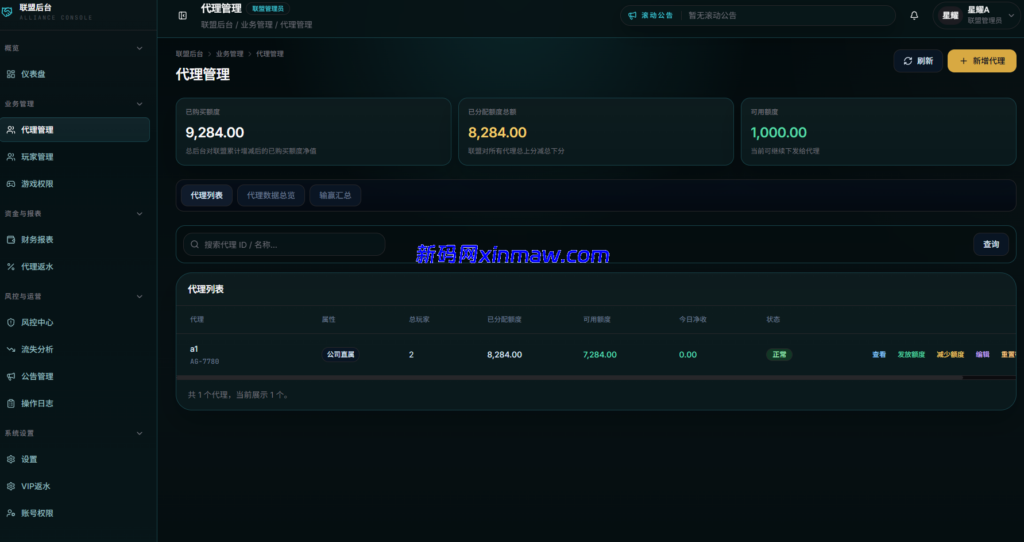The height and width of the screenshot is (542, 1024).
Task: Click the 设置 gear icon in sidebar
Action: [10, 459]
